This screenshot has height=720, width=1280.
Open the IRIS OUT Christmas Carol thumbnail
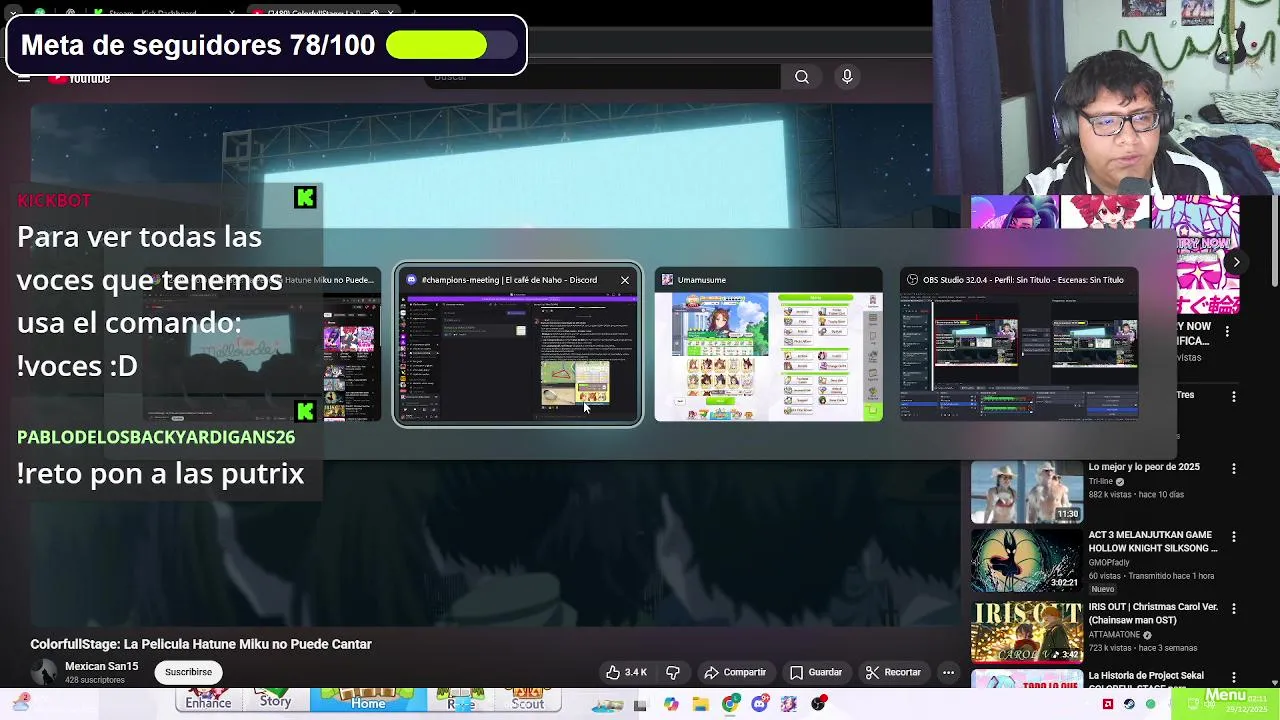click(1026, 631)
